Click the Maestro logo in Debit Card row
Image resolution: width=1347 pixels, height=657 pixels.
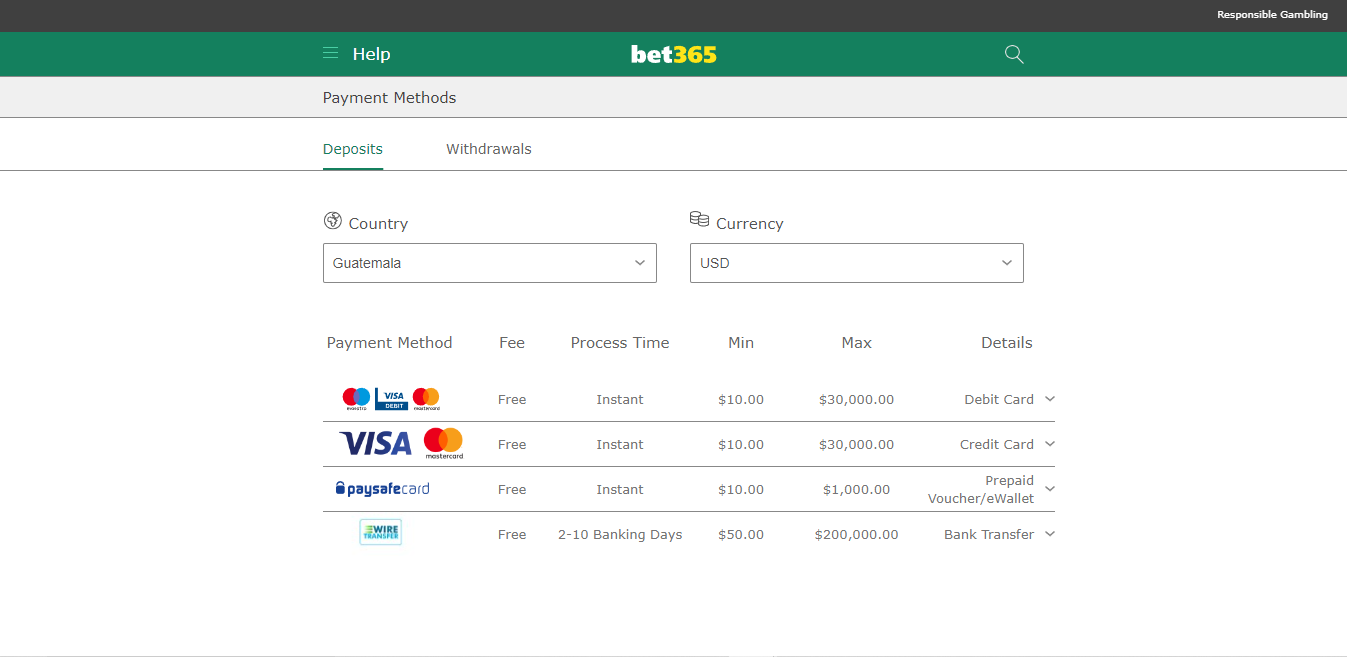click(356, 399)
